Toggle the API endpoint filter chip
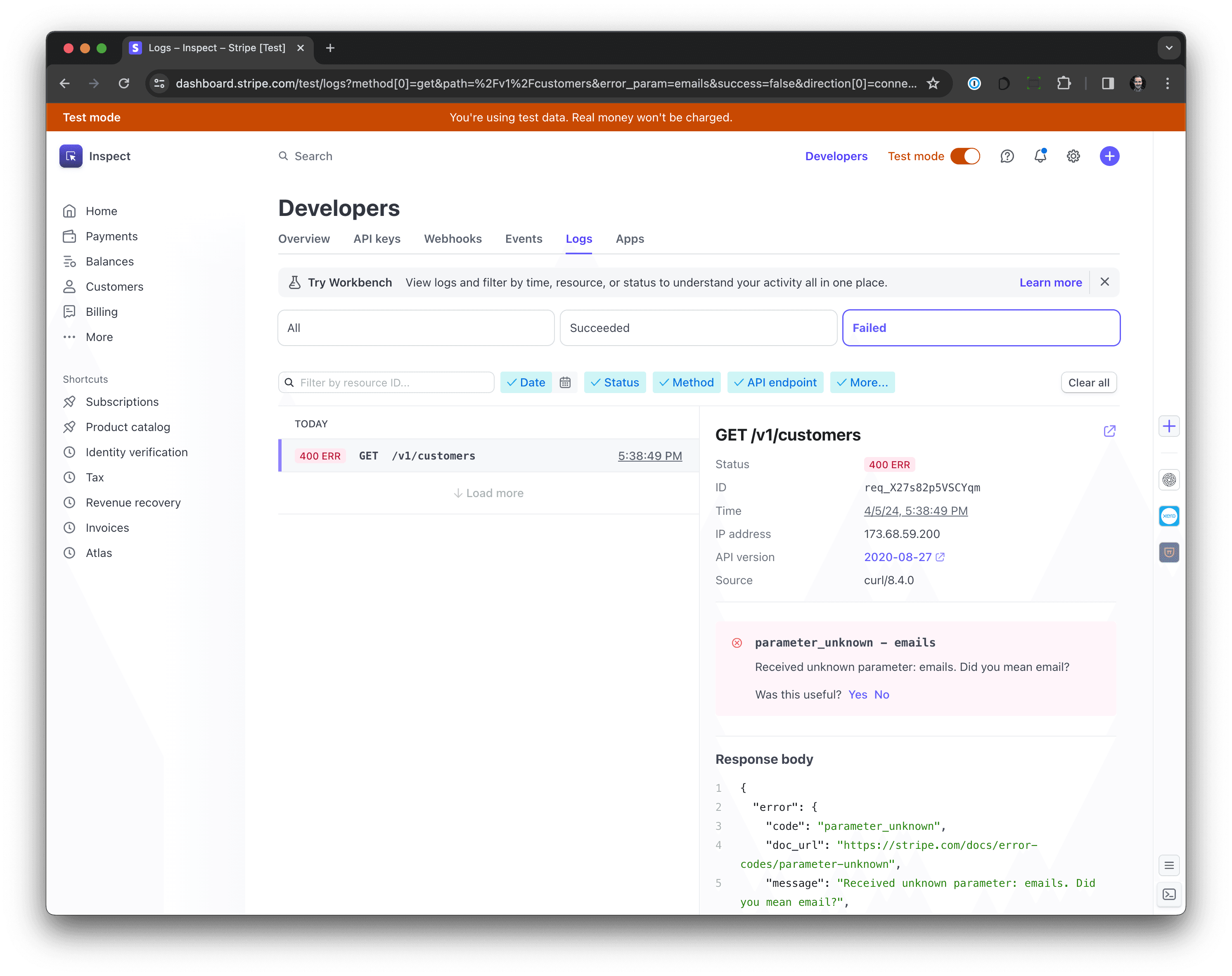This screenshot has width=1232, height=976. 775,382
